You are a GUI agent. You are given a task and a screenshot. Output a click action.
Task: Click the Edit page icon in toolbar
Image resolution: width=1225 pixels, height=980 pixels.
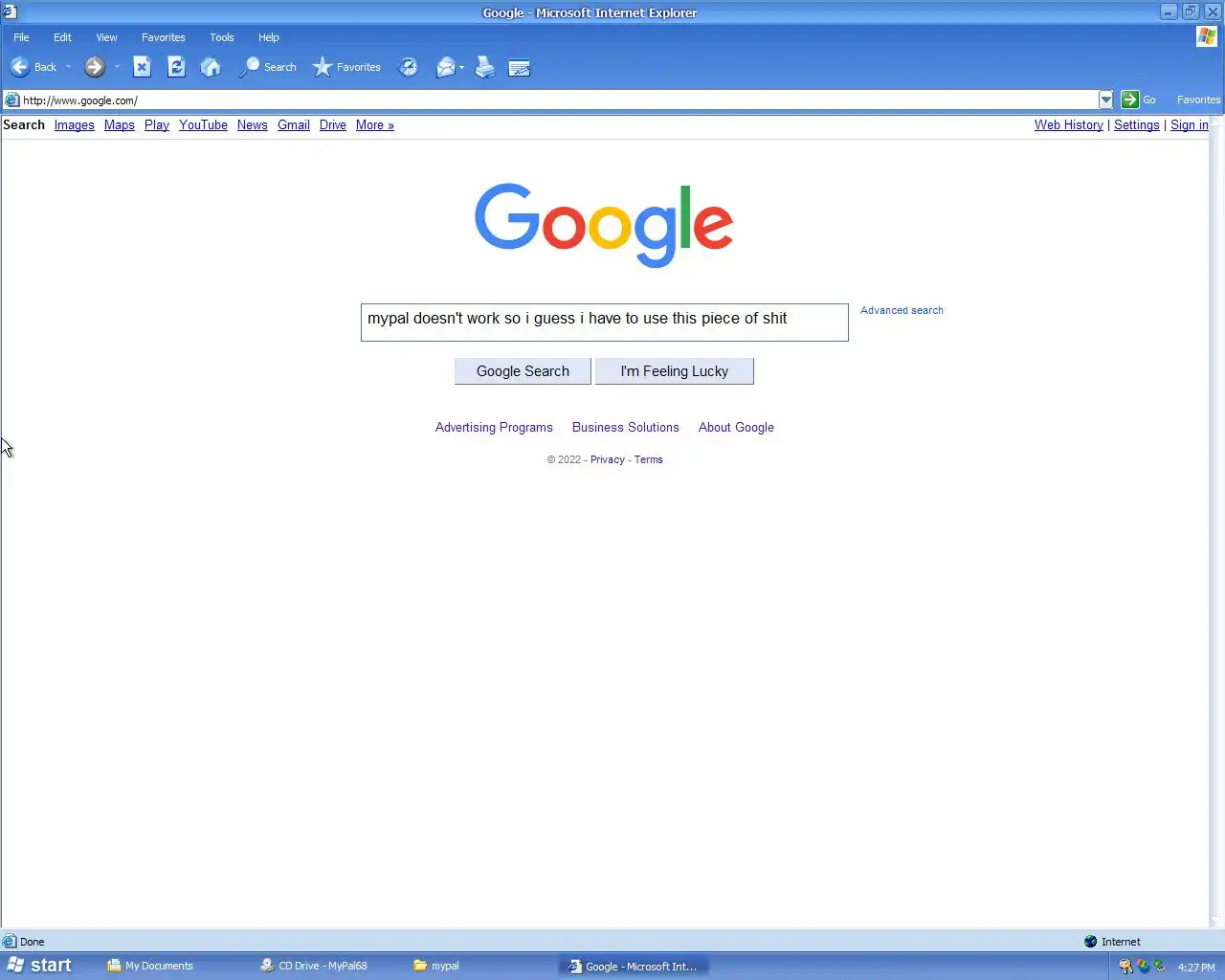pos(520,68)
